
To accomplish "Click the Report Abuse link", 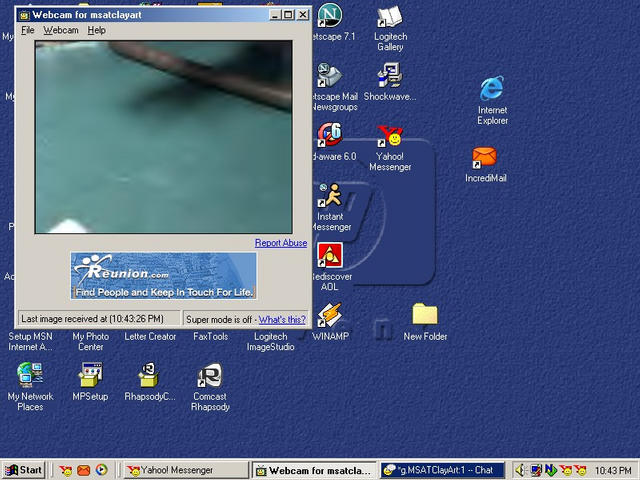I will pos(281,243).
